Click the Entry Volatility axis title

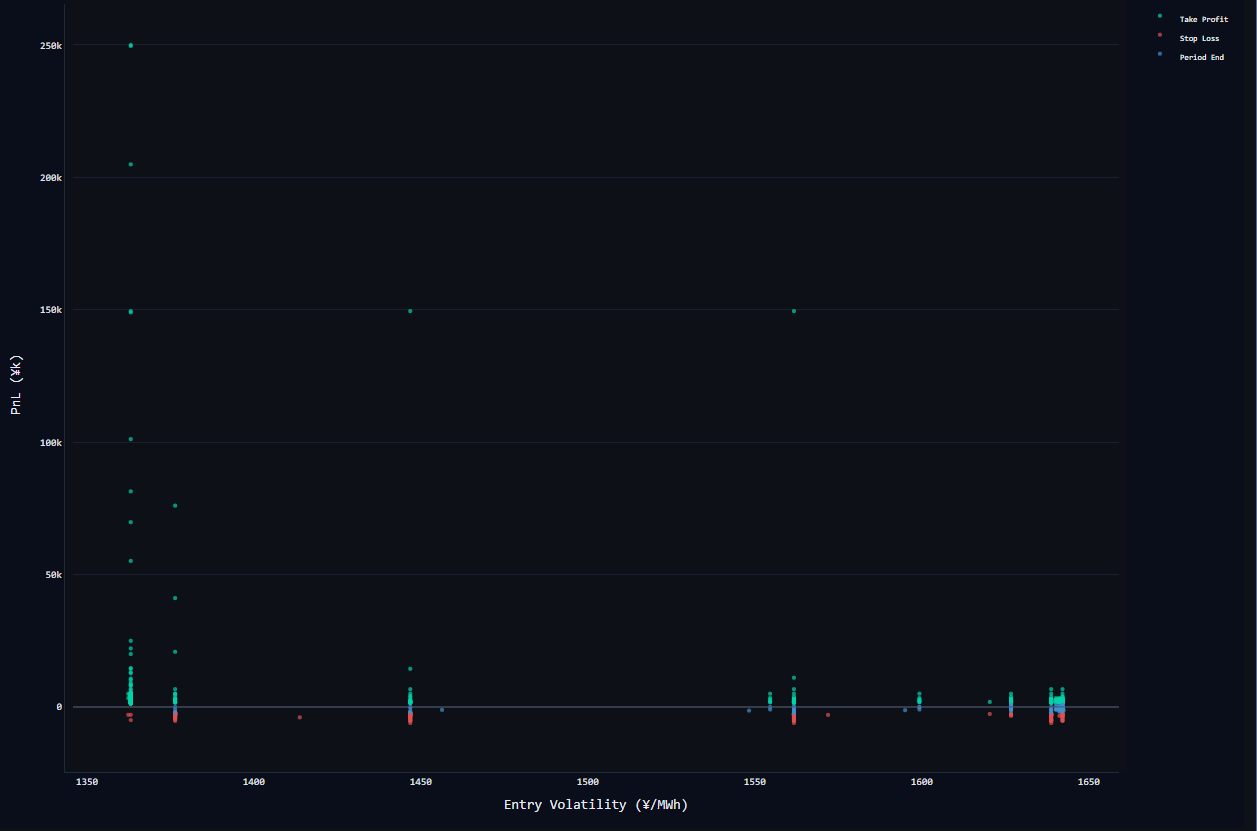pos(596,804)
